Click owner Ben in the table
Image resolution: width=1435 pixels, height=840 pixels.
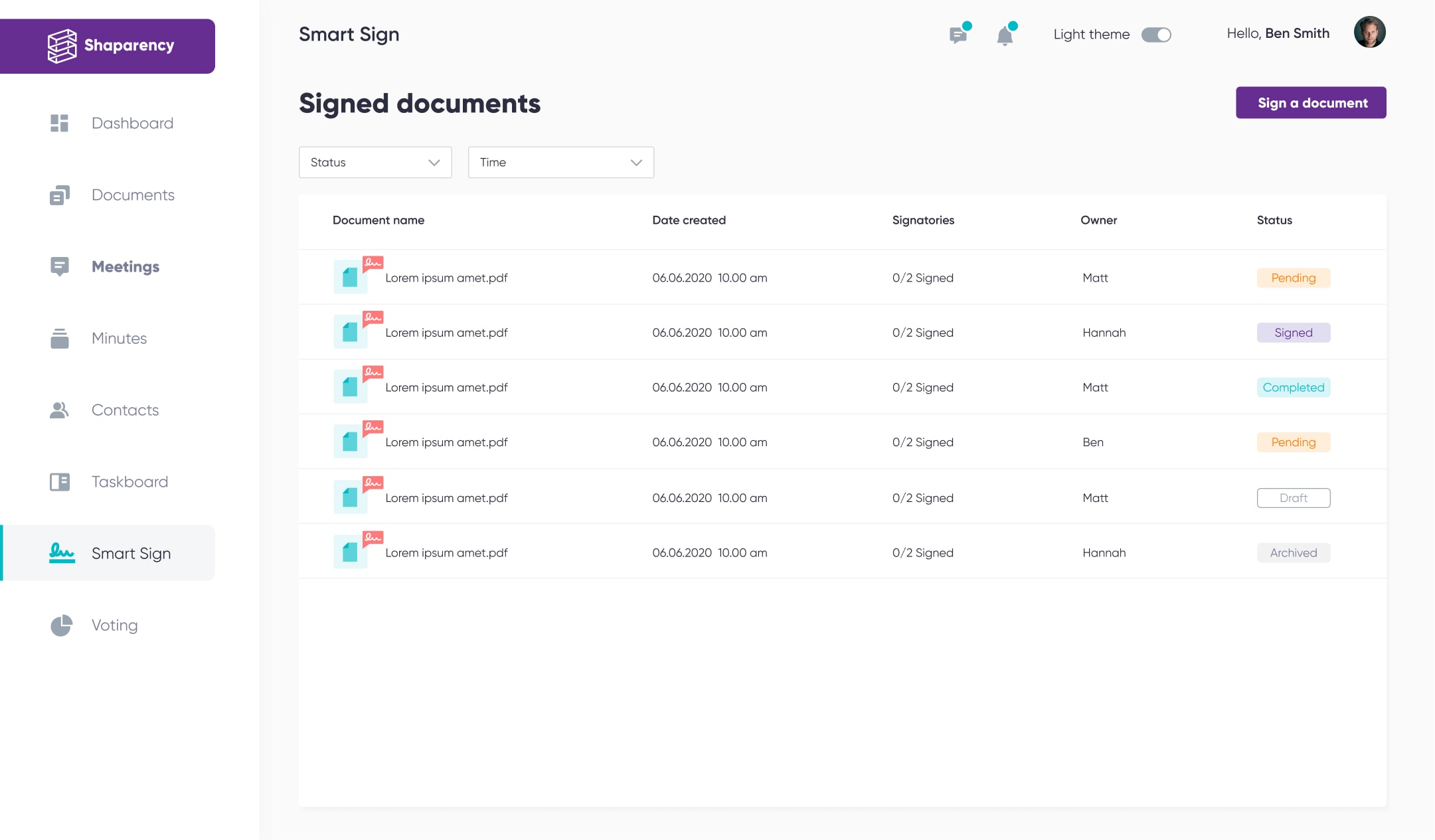coord(1092,442)
